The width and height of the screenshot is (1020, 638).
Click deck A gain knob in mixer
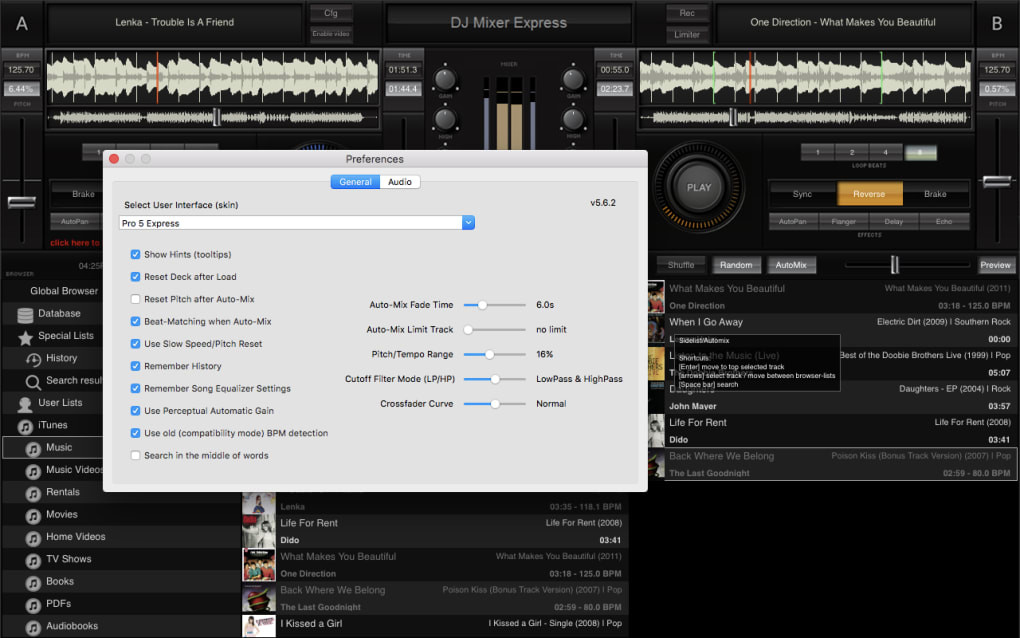(x=445, y=79)
